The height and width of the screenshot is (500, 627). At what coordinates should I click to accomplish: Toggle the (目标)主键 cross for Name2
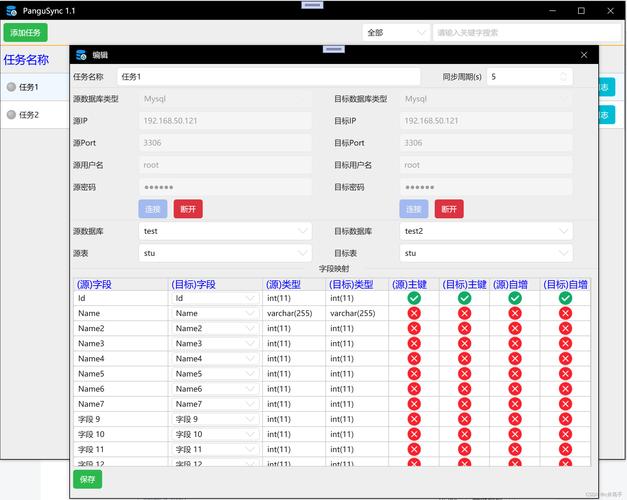(464, 328)
